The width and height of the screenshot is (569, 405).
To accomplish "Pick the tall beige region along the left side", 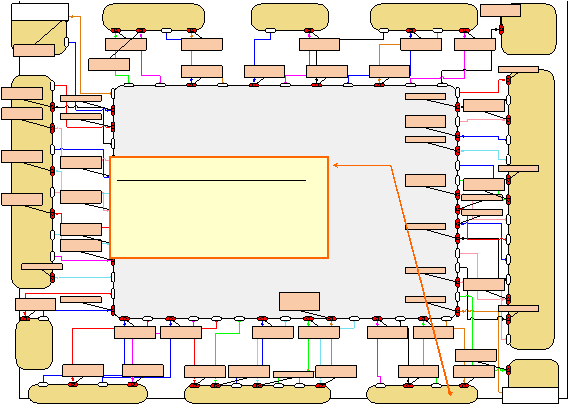I will click(32, 181).
